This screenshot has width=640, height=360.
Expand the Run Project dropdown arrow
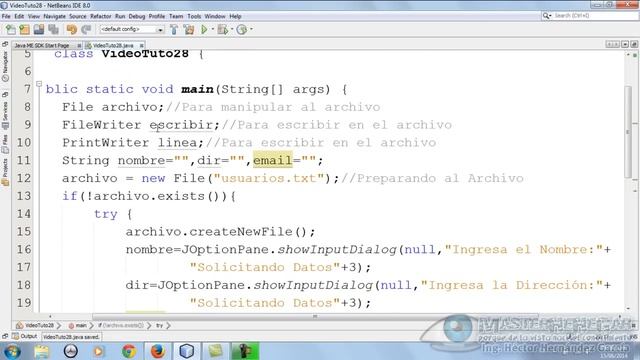pyautogui.click(x=213, y=29)
